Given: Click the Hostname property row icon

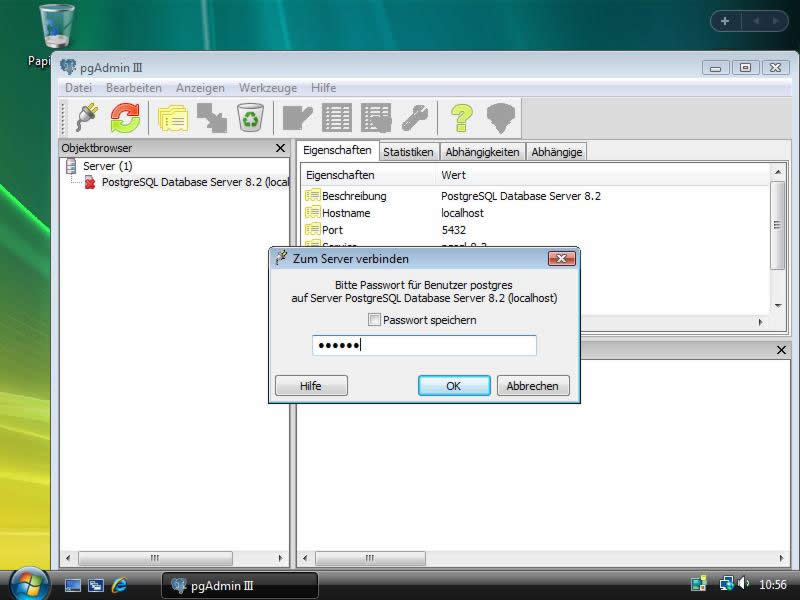Looking at the screenshot, I should [313, 212].
